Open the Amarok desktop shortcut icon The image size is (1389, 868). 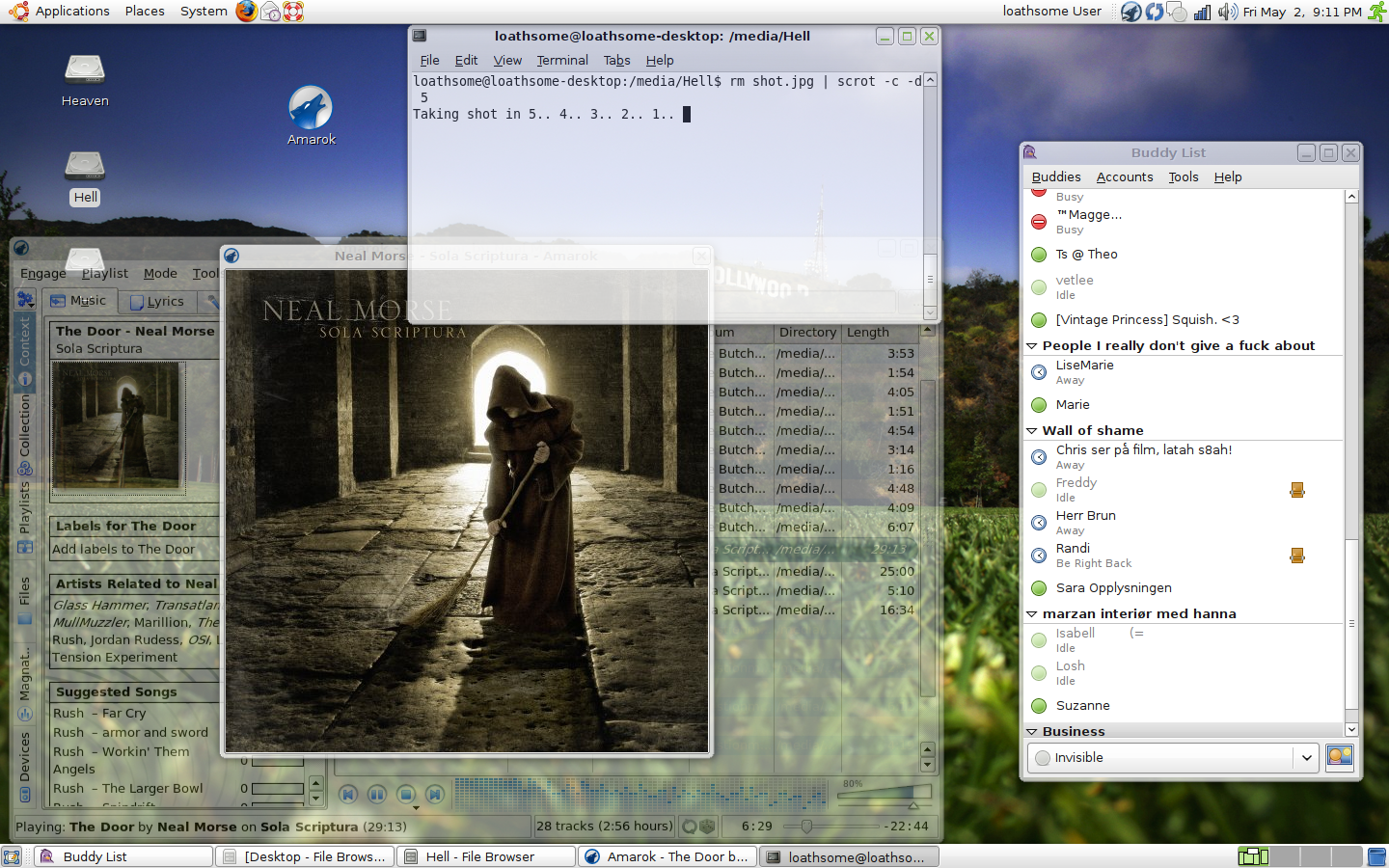311,108
